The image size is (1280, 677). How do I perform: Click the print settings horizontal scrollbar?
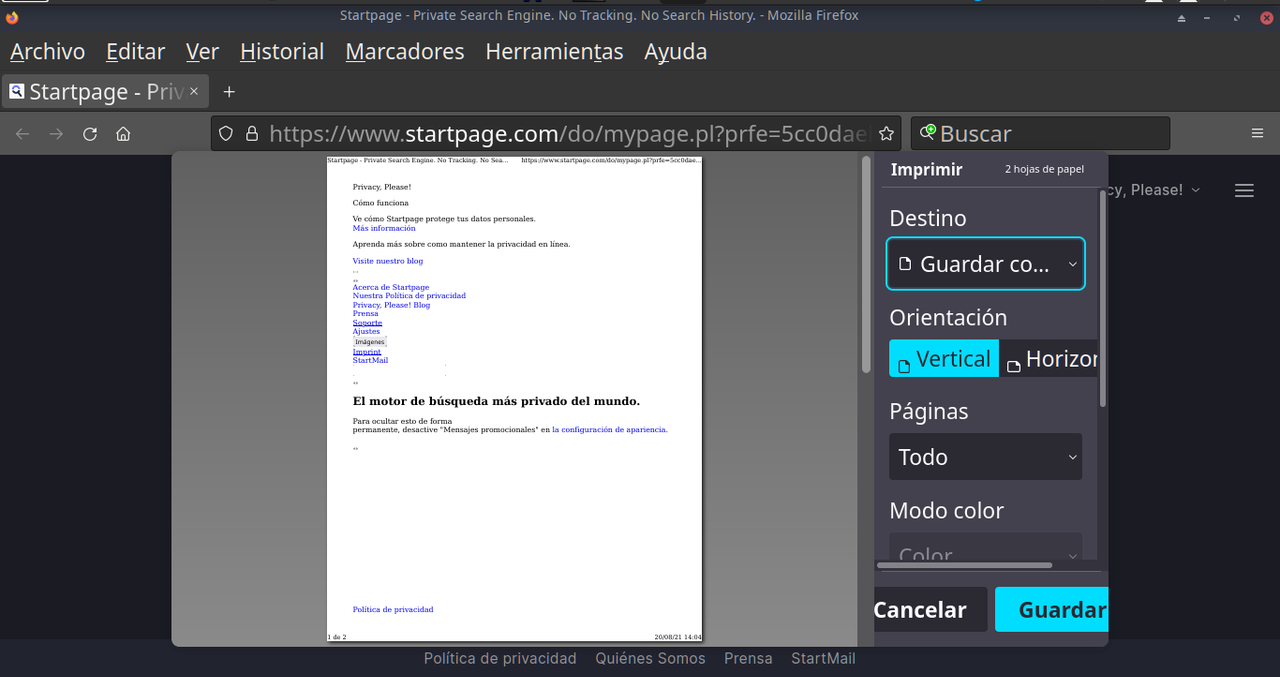click(x=964, y=565)
